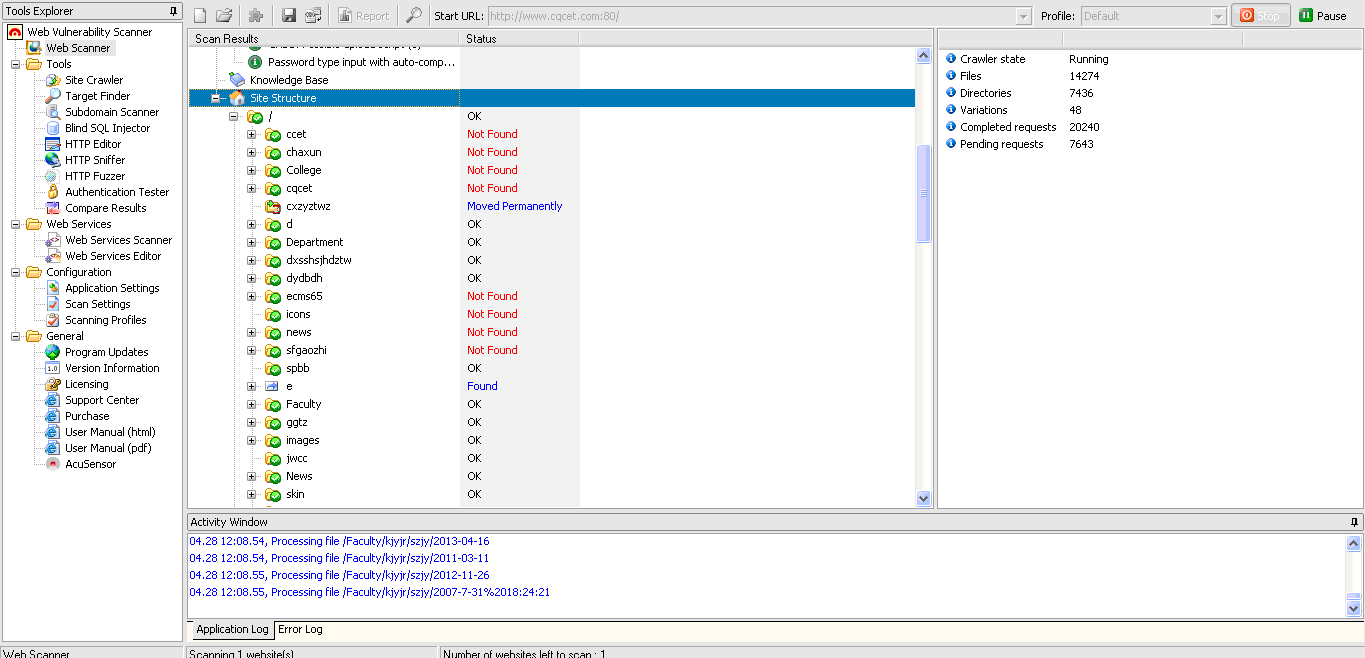Stop the scan with the Stop button
This screenshot has width=1365, height=658.
click(1260, 16)
